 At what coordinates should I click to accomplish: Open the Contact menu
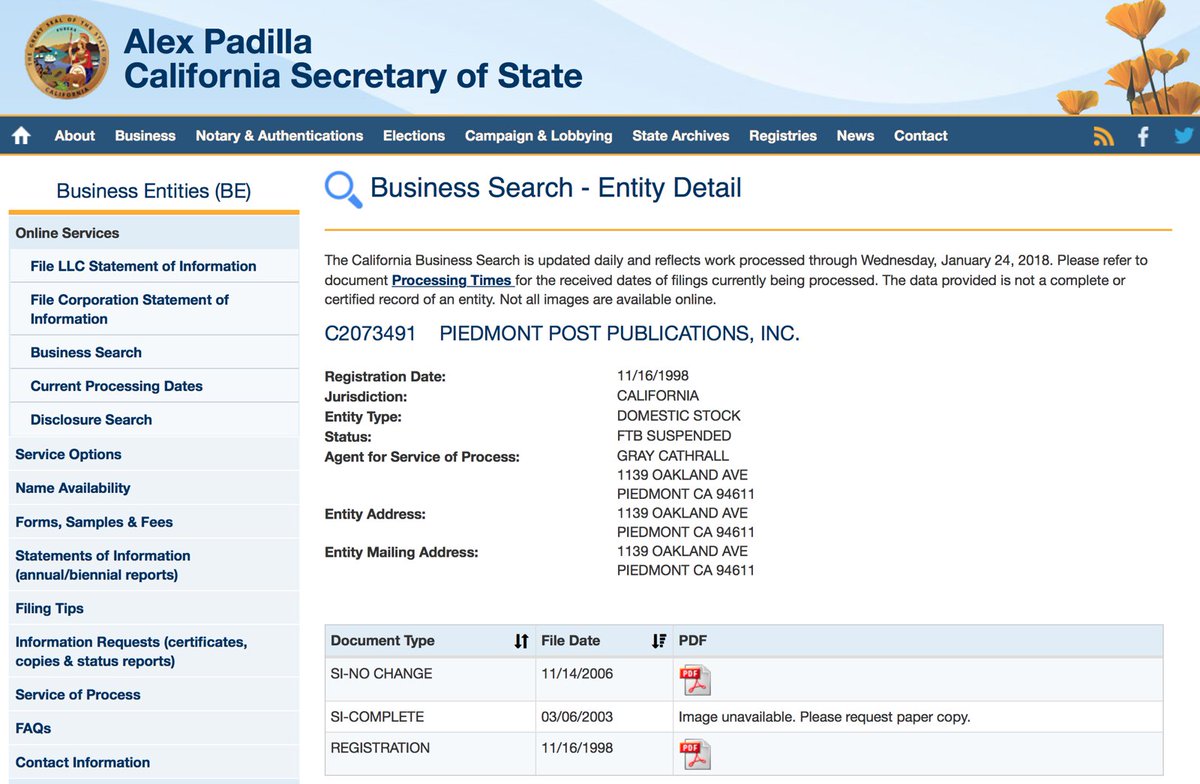pos(921,136)
